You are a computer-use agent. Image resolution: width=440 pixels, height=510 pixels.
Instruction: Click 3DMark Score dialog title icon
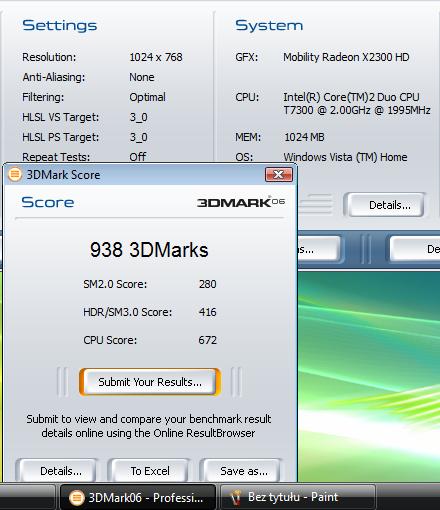coord(15,174)
